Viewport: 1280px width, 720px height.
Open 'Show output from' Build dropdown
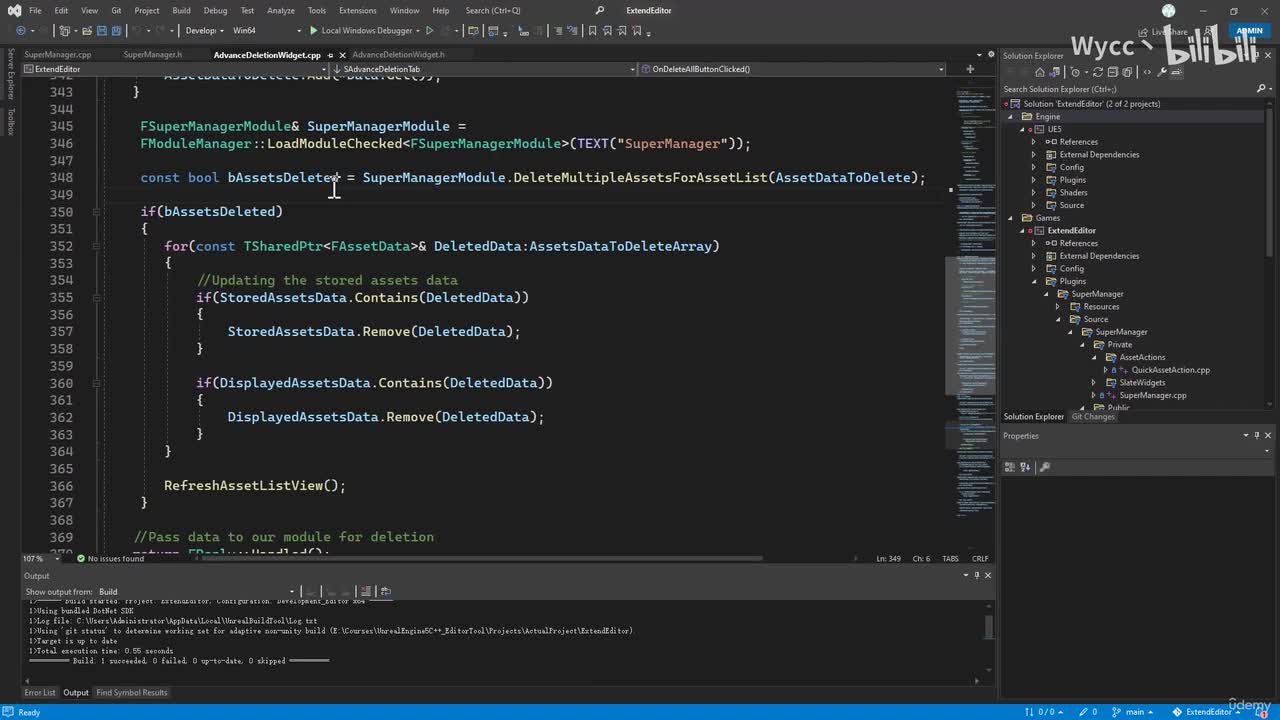195,591
